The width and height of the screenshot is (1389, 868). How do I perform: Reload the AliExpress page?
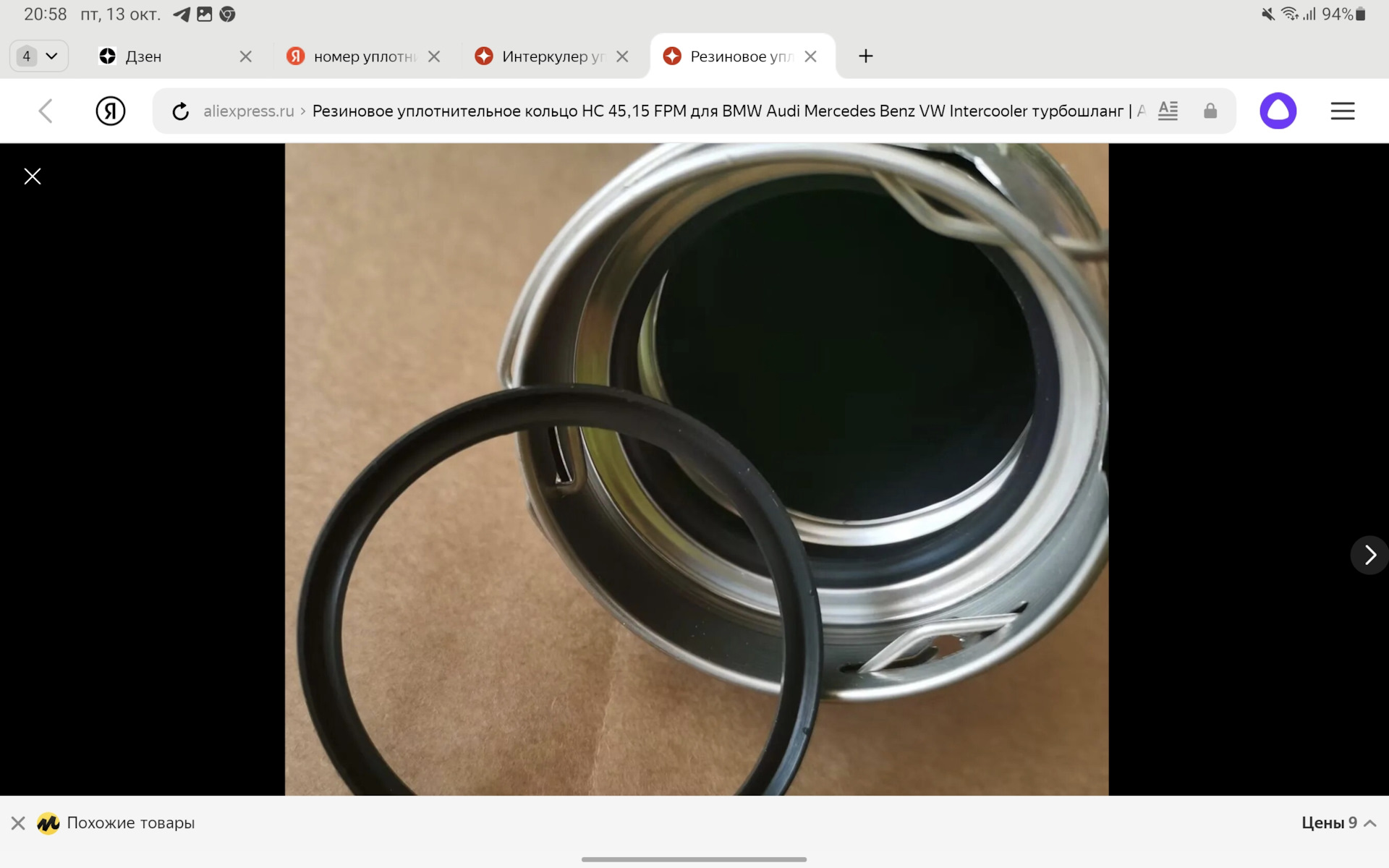[x=180, y=111]
